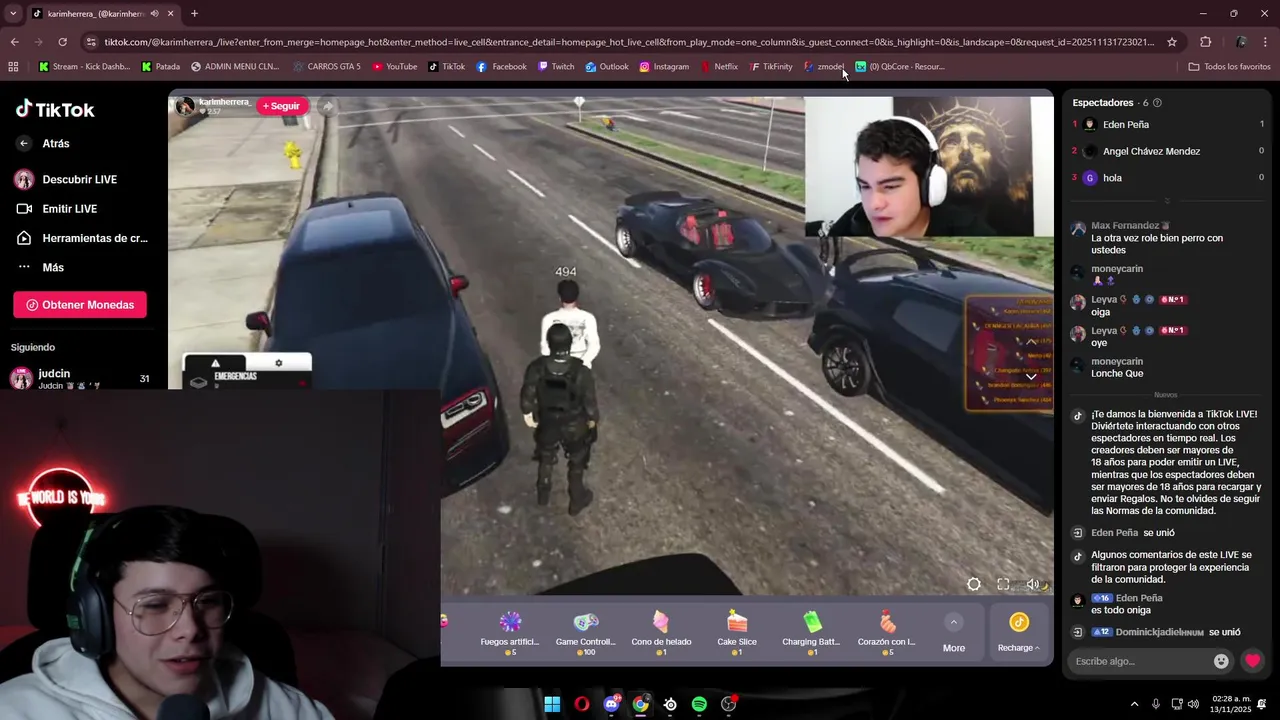Open the YouTube bookmark
Screen dimensions: 1280x720
[x=395, y=67]
